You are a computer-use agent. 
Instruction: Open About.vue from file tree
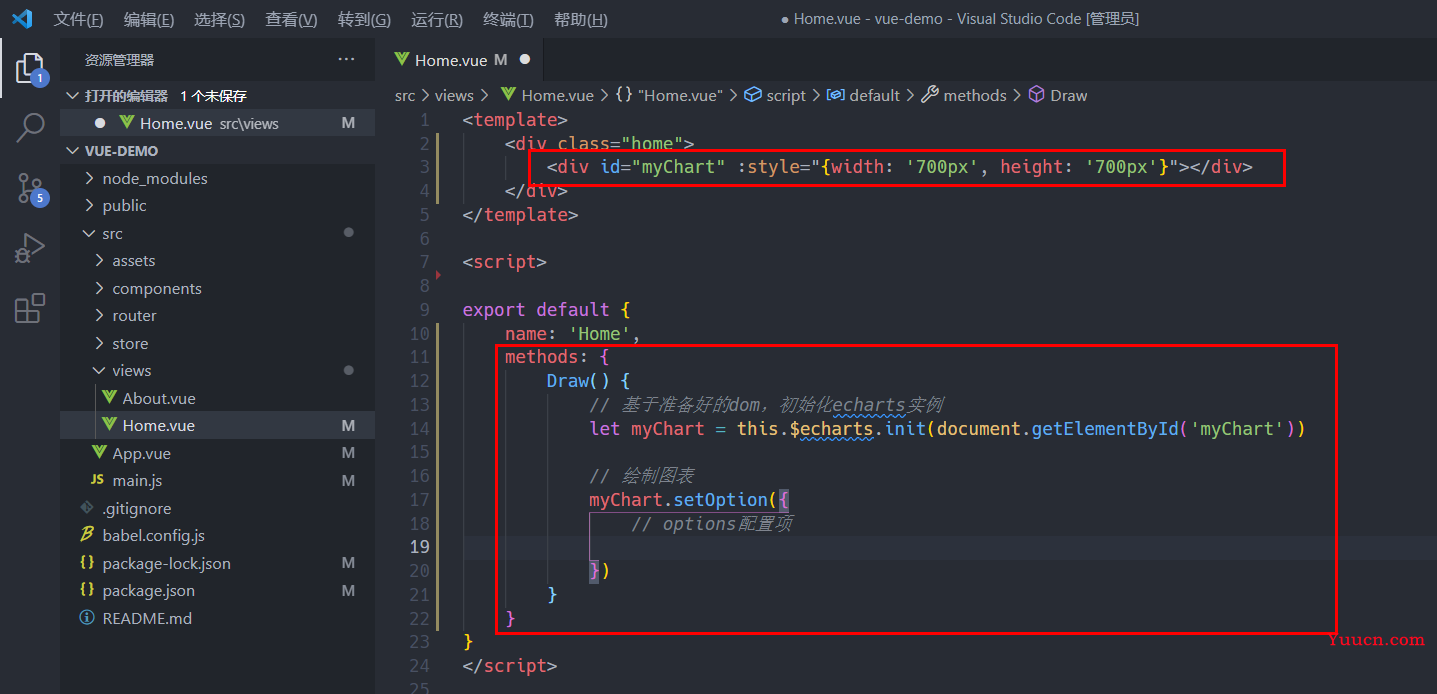tap(217, 398)
